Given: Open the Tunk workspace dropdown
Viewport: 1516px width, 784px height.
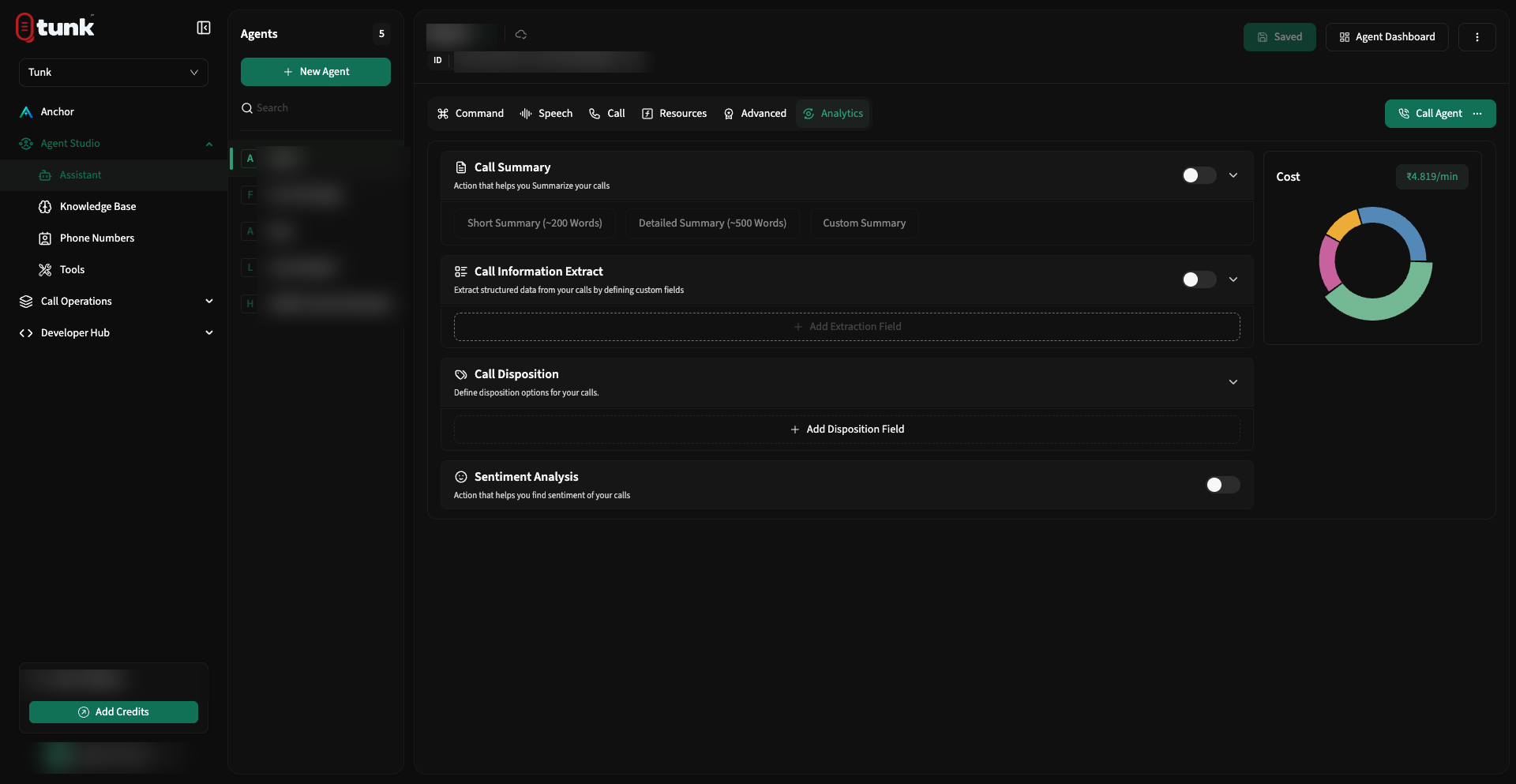Looking at the screenshot, I should pos(114,73).
